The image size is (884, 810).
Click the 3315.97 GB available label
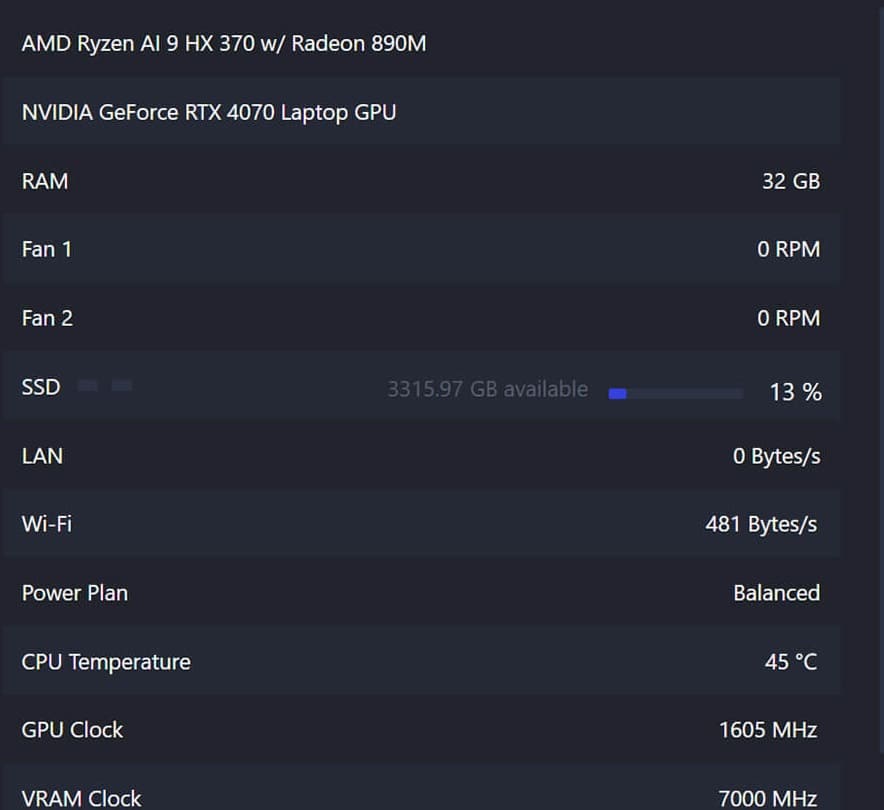pyautogui.click(x=487, y=389)
